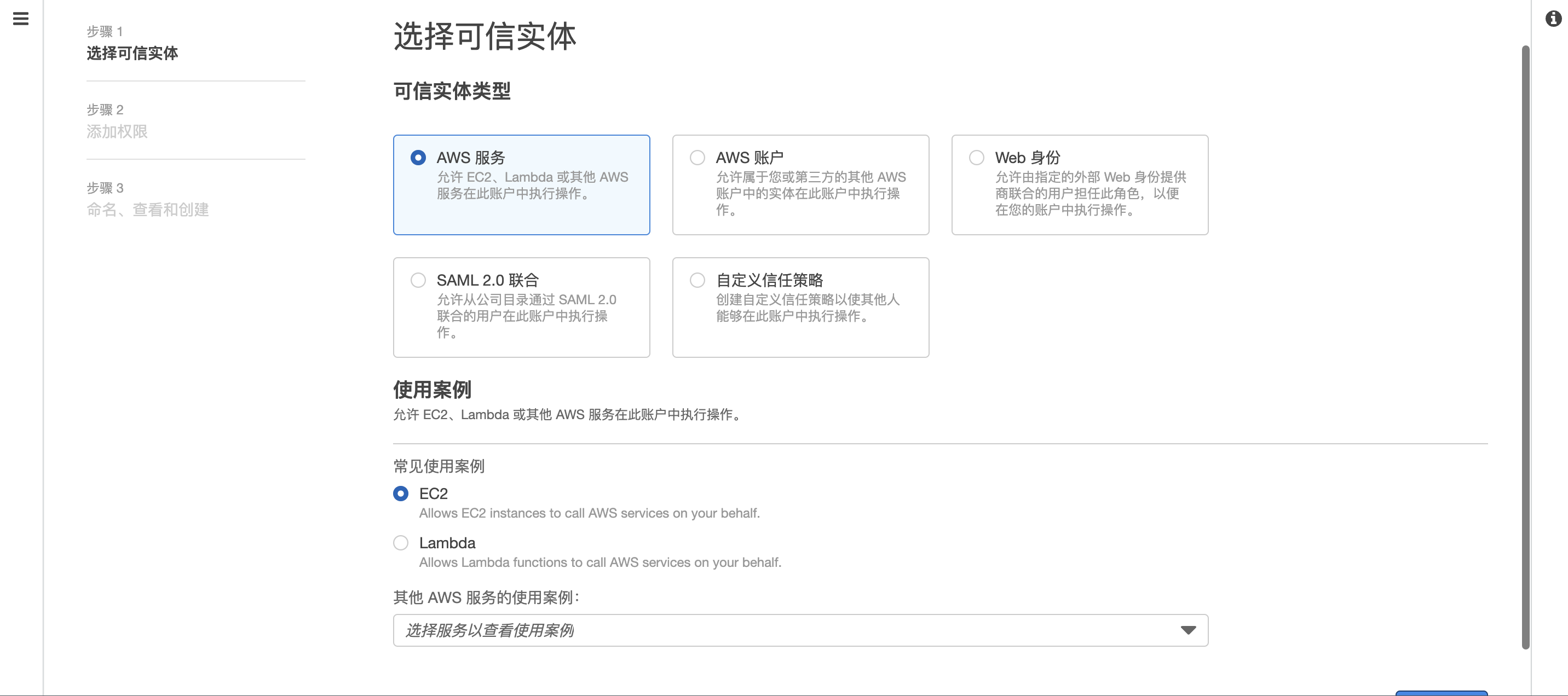Open the hamburger navigation menu

[x=21, y=19]
